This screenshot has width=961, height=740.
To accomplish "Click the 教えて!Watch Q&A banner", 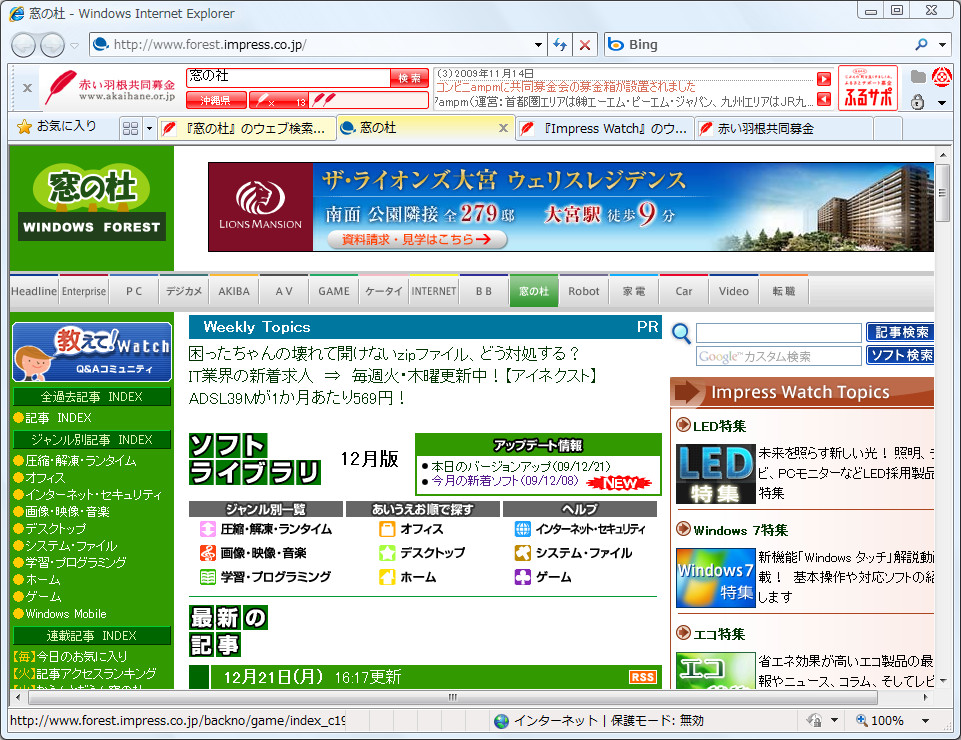I will tap(92, 352).
